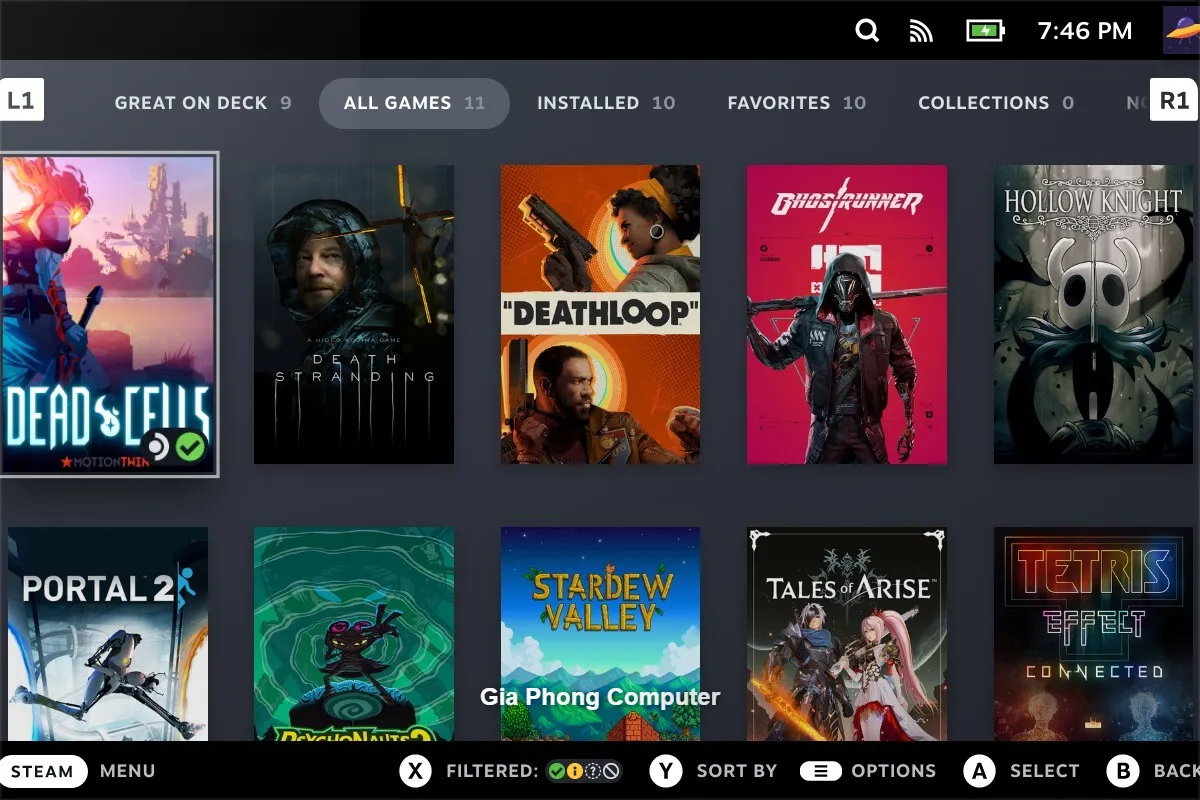Go to the Collections tab
1200x800 pixels.
(996, 102)
